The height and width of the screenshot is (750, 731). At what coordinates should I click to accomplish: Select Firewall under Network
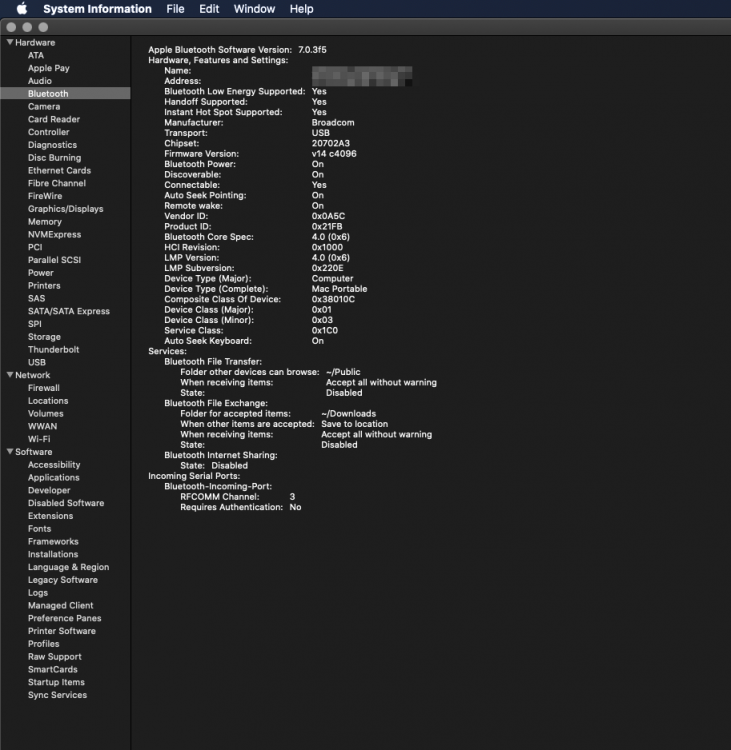pyautogui.click(x=44, y=388)
